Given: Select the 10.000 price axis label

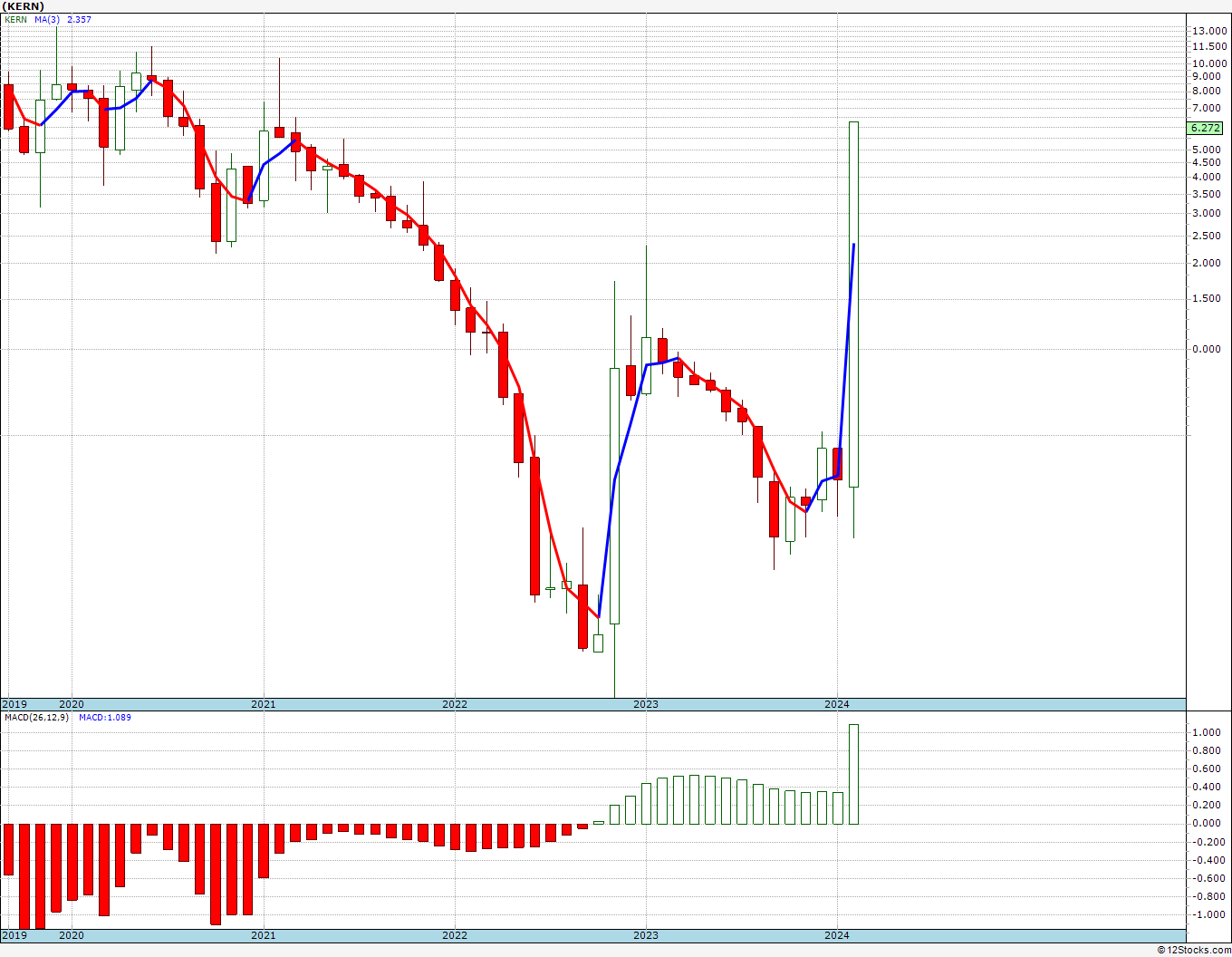Looking at the screenshot, I should (1210, 63).
